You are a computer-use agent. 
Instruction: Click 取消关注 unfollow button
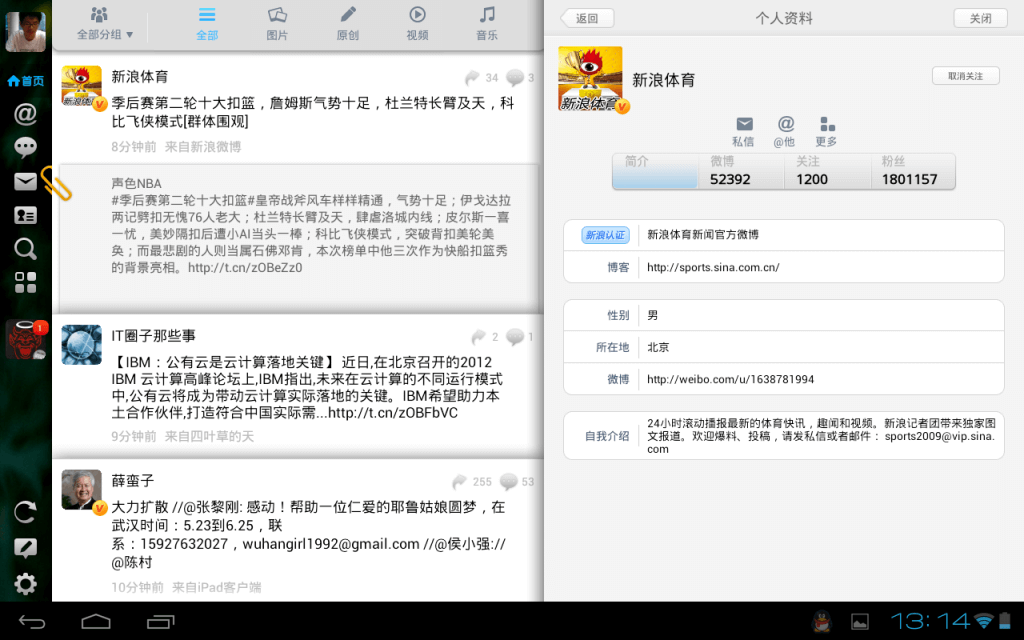coord(965,76)
